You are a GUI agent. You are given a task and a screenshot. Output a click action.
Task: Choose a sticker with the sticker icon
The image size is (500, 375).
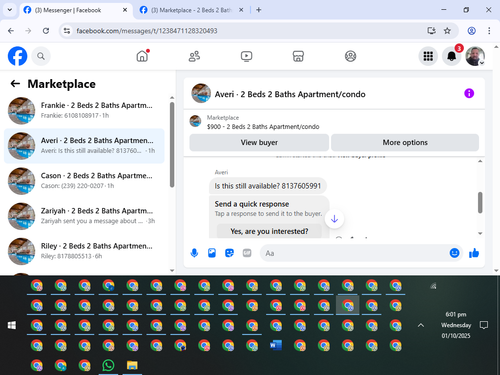(x=229, y=253)
